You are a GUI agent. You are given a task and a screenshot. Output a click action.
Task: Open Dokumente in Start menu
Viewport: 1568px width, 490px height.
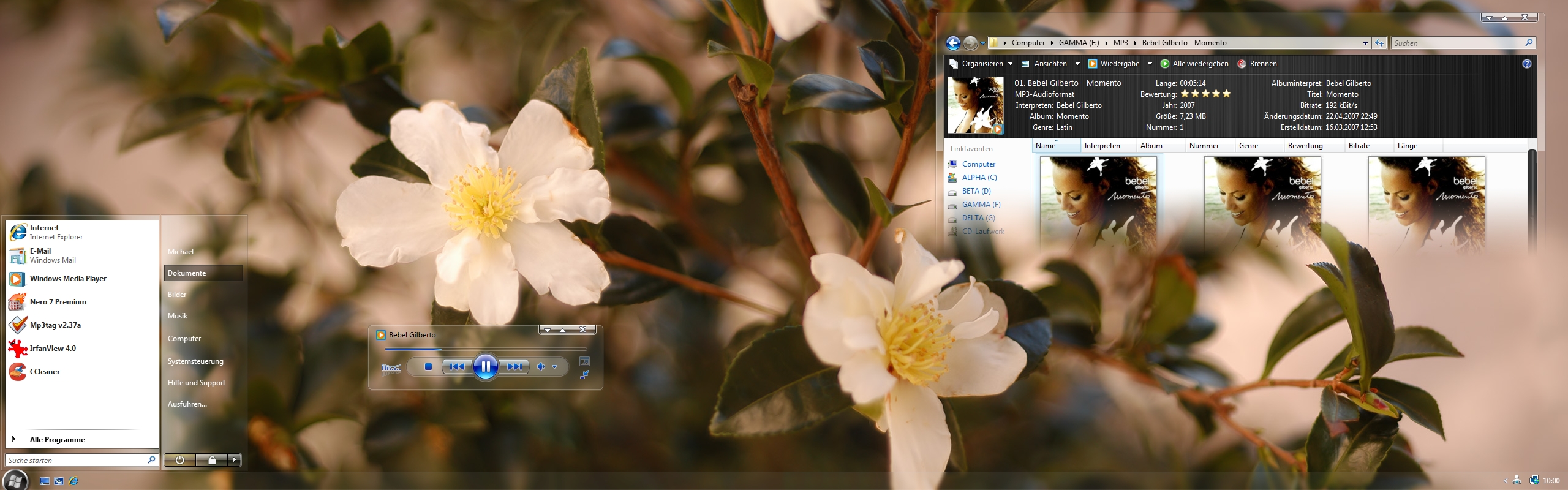[x=203, y=273]
